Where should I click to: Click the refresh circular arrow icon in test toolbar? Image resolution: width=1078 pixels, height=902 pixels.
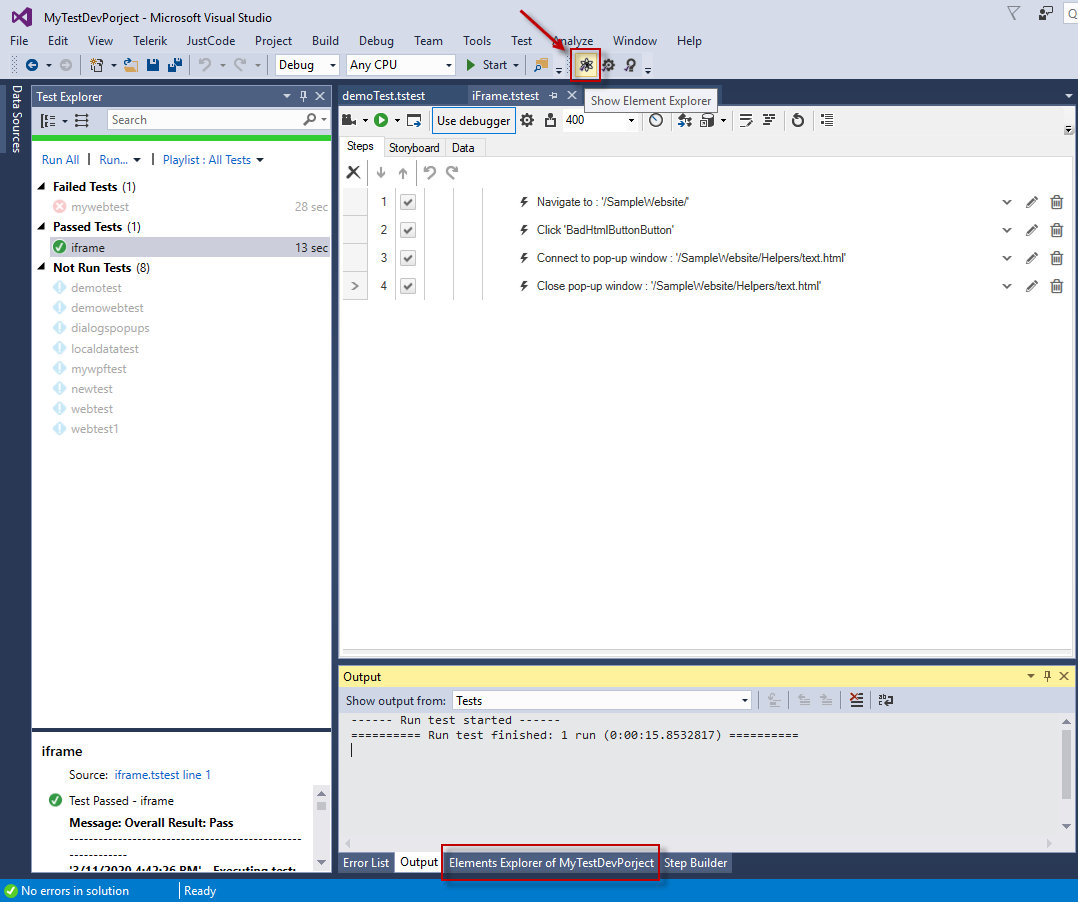[x=798, y=120]
